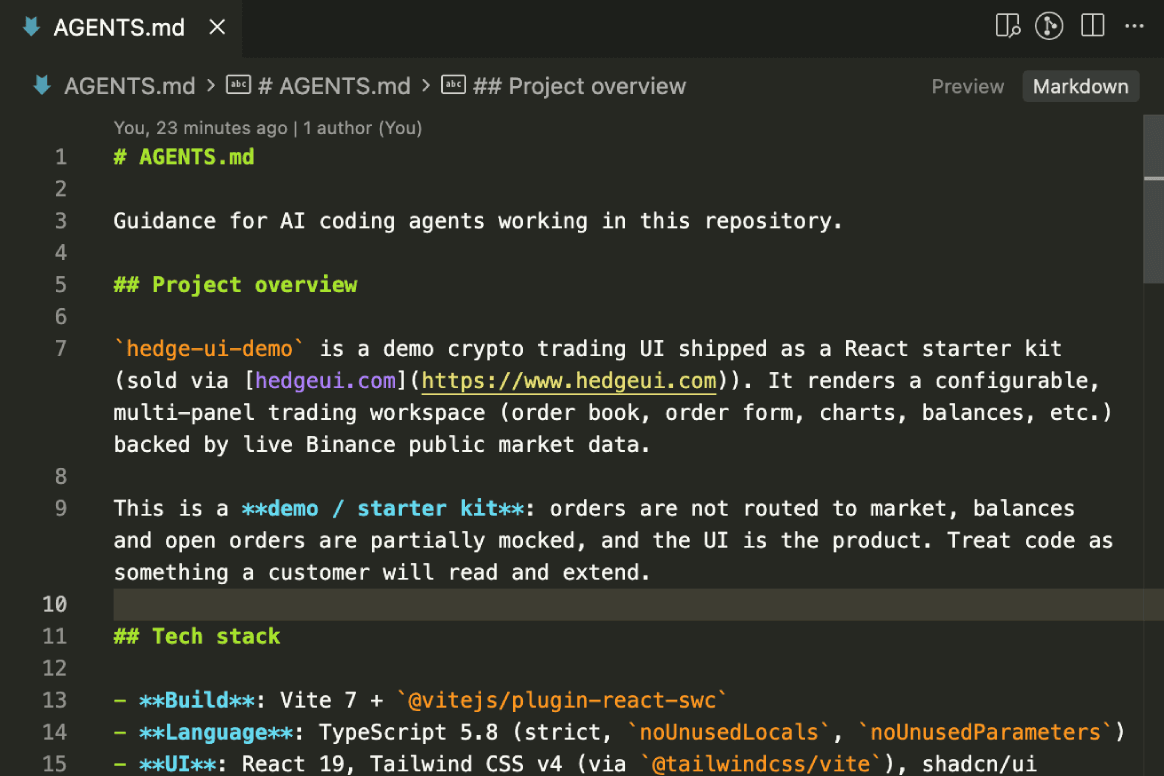Click the '@tailwindcss/vite' code text

point(761,764)
